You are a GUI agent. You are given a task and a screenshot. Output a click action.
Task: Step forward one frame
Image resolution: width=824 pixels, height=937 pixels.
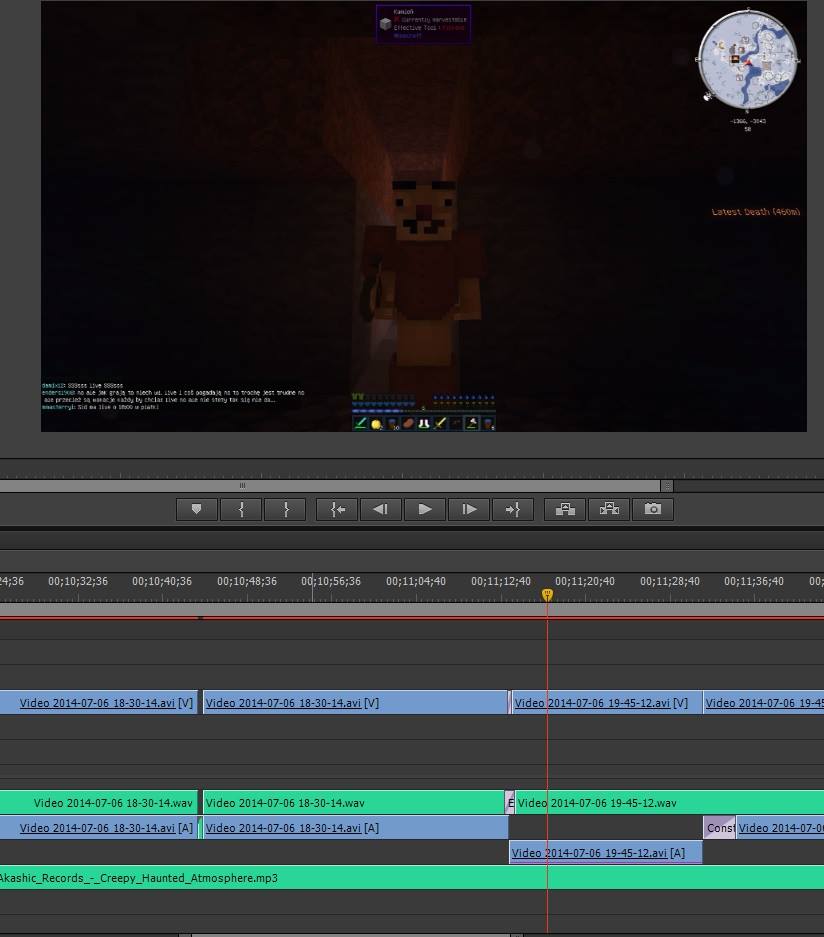[469, 509]
